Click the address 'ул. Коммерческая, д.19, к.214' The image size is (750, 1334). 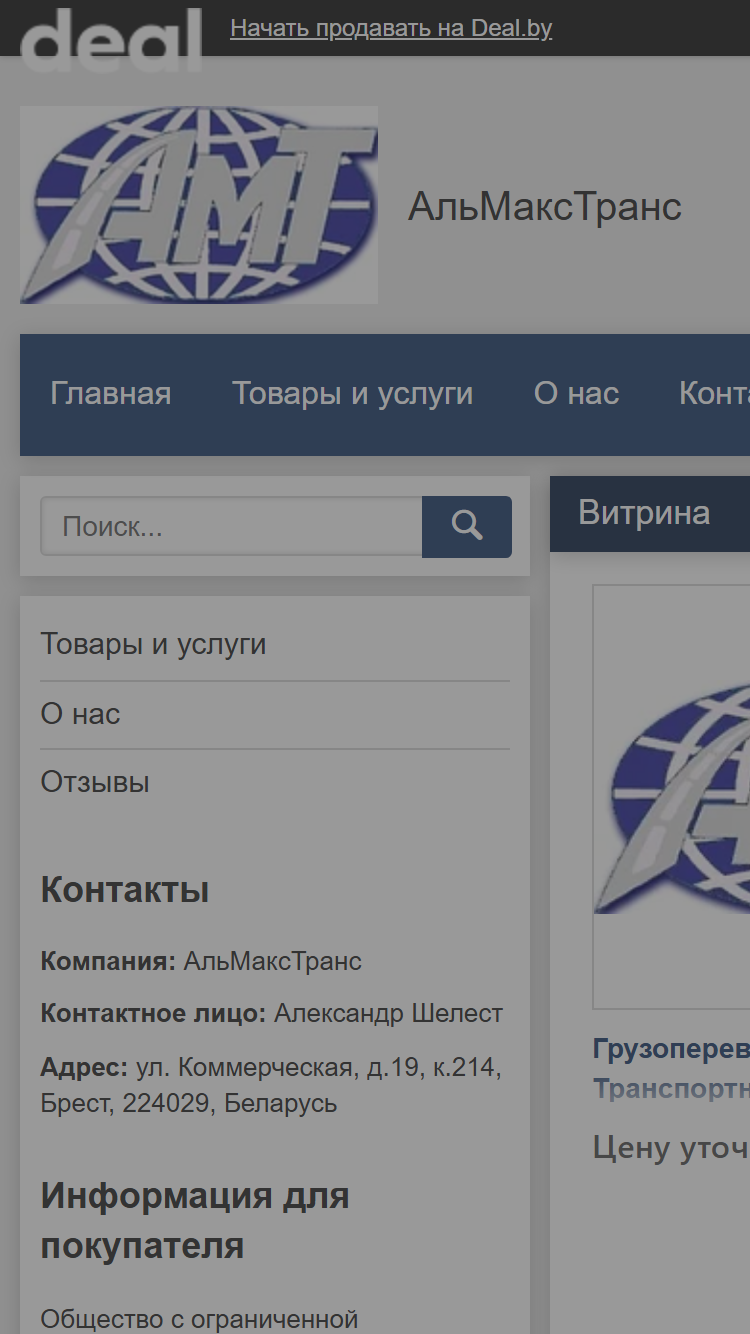click(x=319, y=1068)
